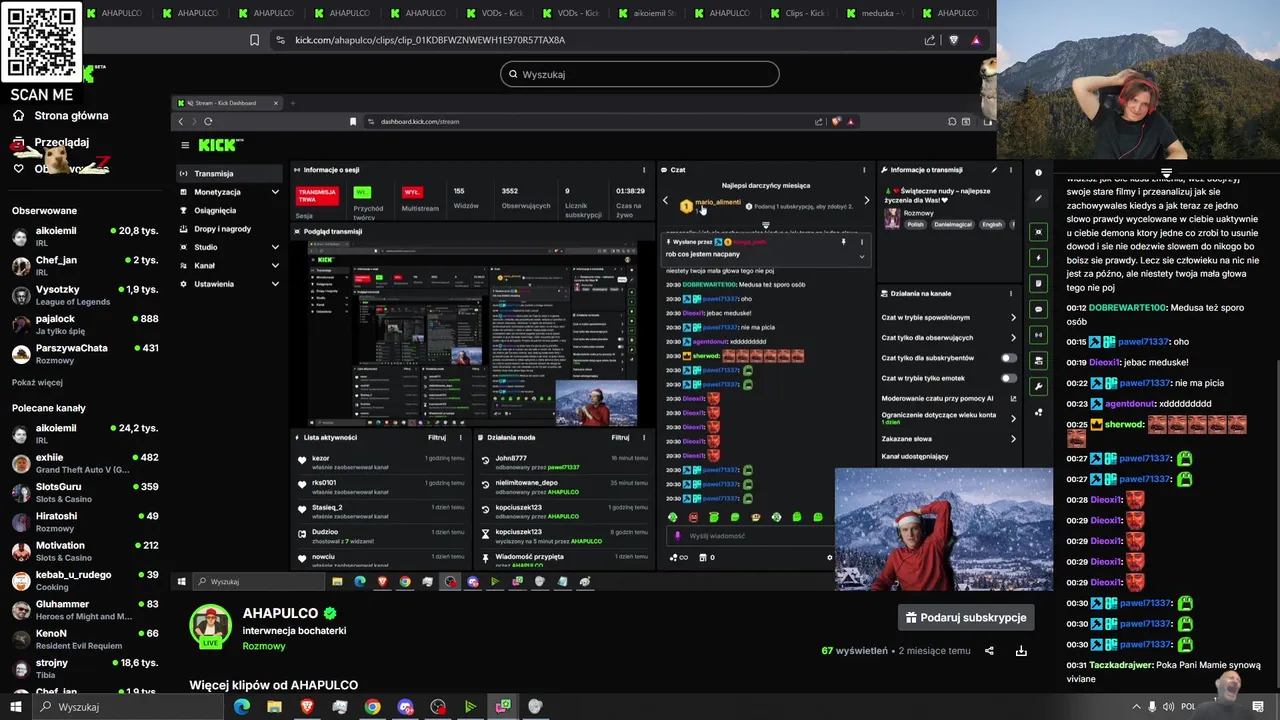
Task: Open three-dot menu of Działania na kanale
Action: click(x=1011, y=294)
